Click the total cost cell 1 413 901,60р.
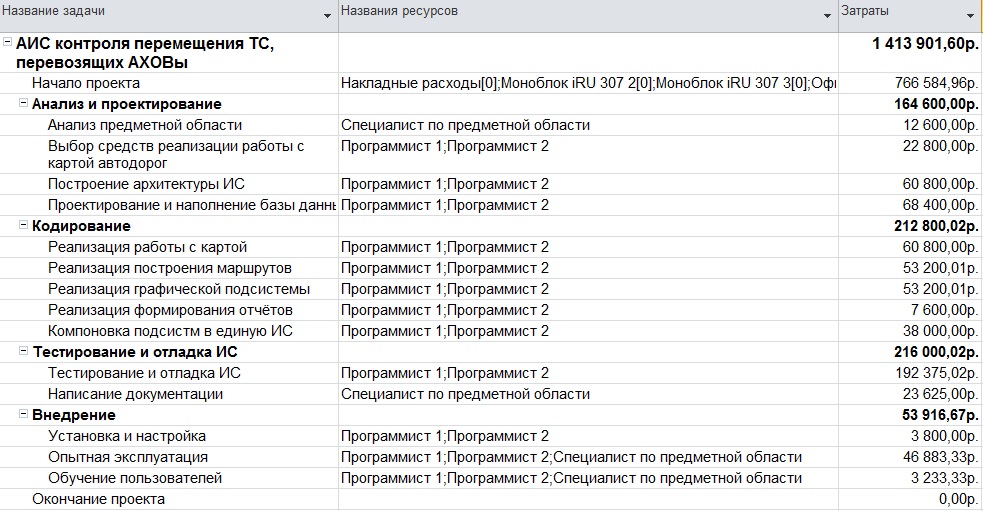 point(924,44)
